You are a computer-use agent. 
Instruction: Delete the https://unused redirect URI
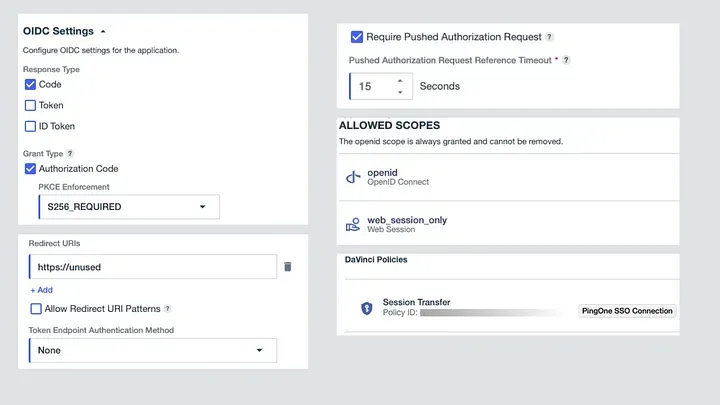(288, 267)
